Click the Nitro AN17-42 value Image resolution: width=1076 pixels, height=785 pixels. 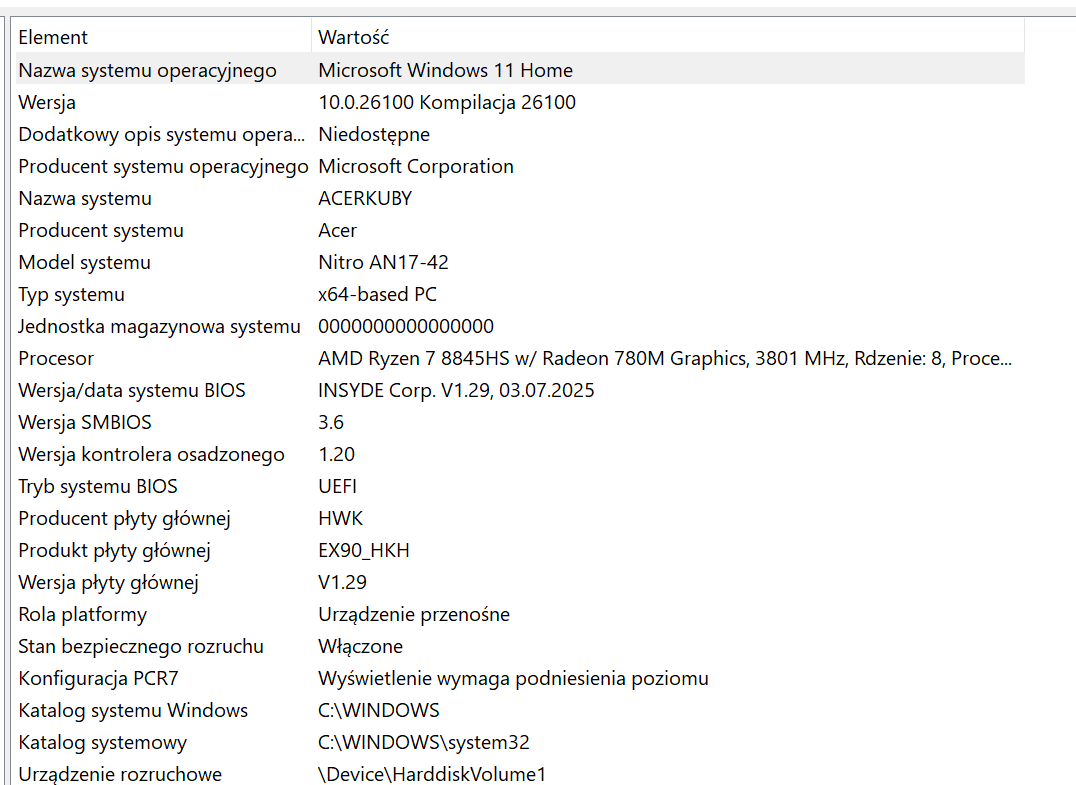[384, 262]
